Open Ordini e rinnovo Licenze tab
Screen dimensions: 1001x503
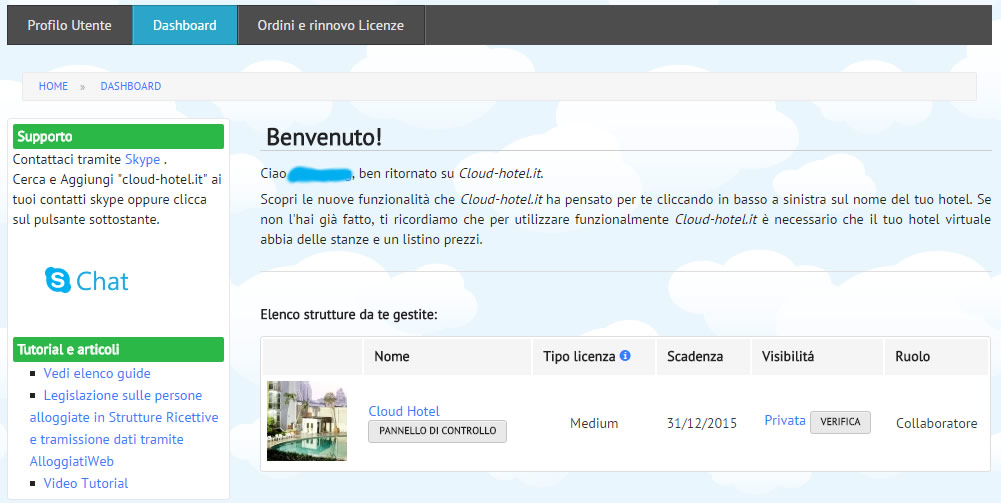(331, 26)
